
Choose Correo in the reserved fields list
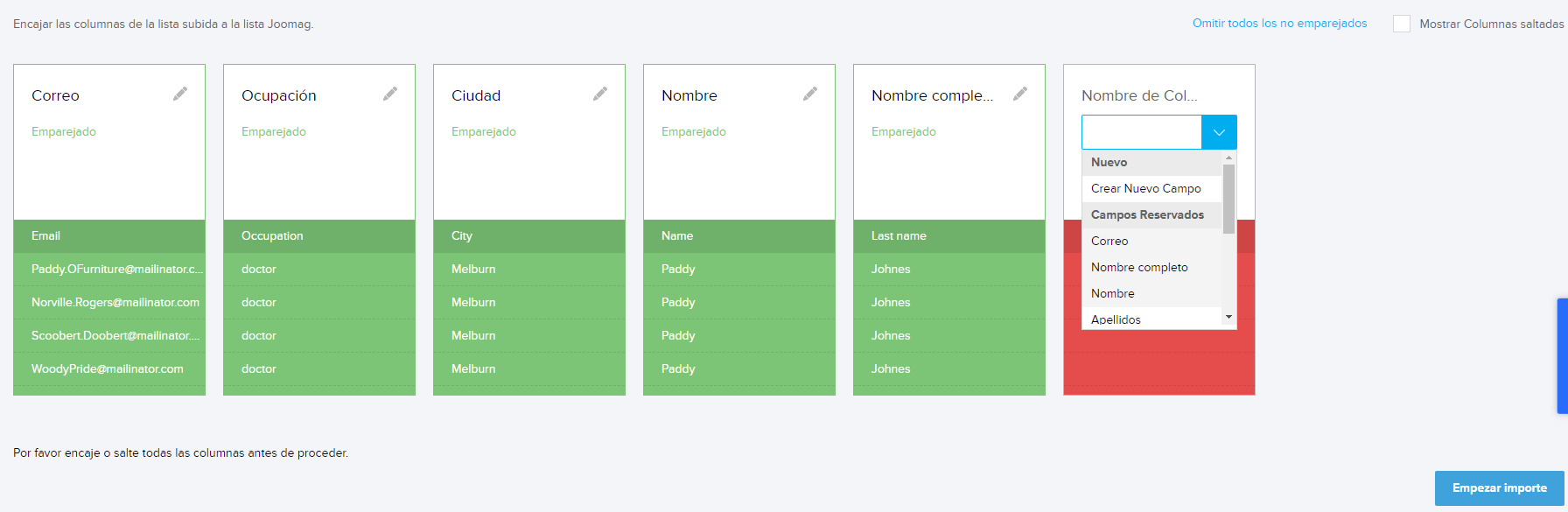(x=1109, y=241)
